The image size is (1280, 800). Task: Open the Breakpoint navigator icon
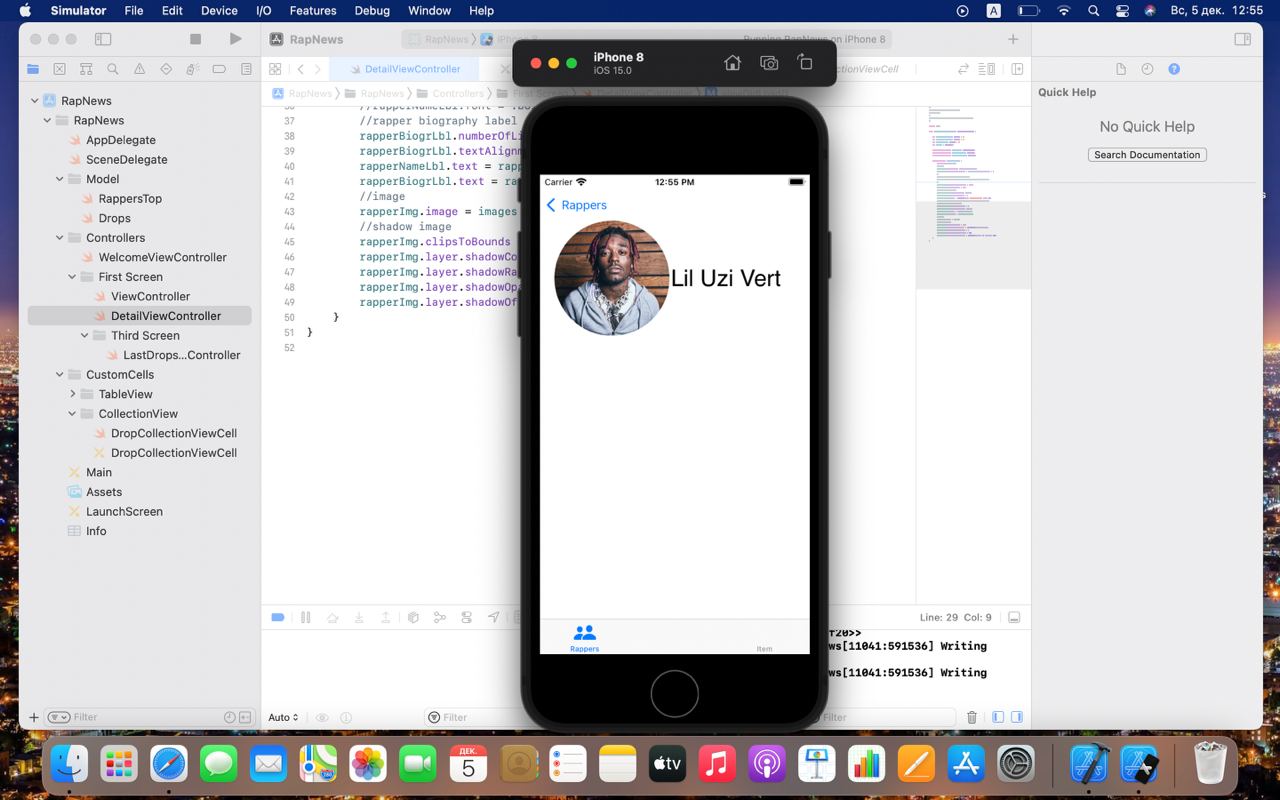(220, 69)
